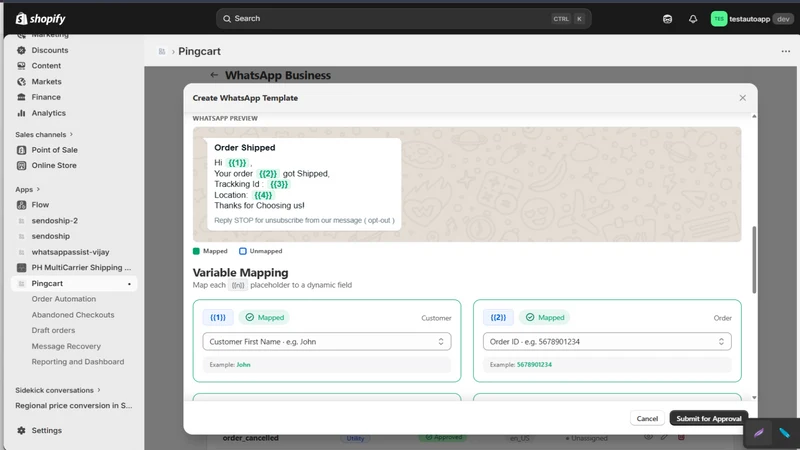Open sendoship app

pos(51,236)
